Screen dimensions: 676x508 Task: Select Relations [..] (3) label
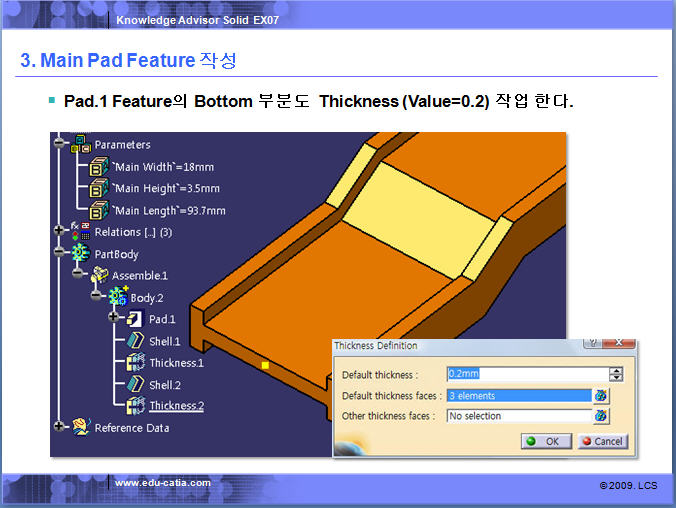point(133,232)
